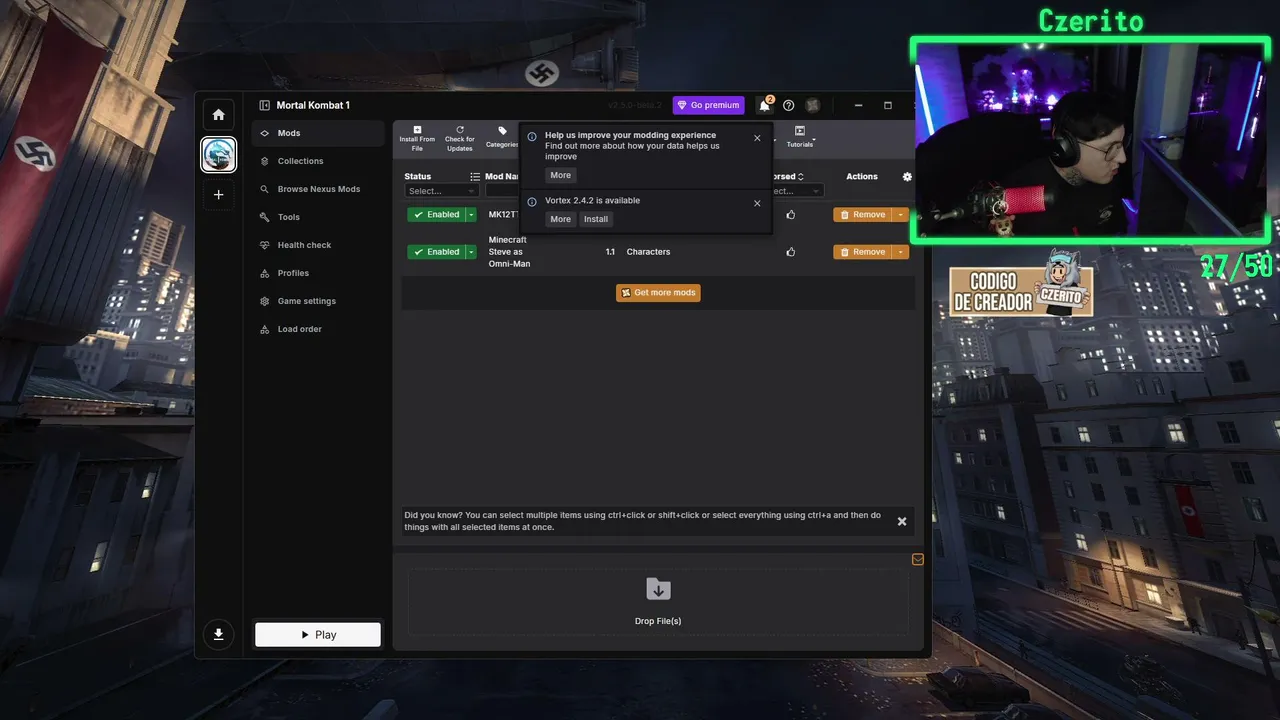Sort by the Endorsed column arrows

coord(800,177)
